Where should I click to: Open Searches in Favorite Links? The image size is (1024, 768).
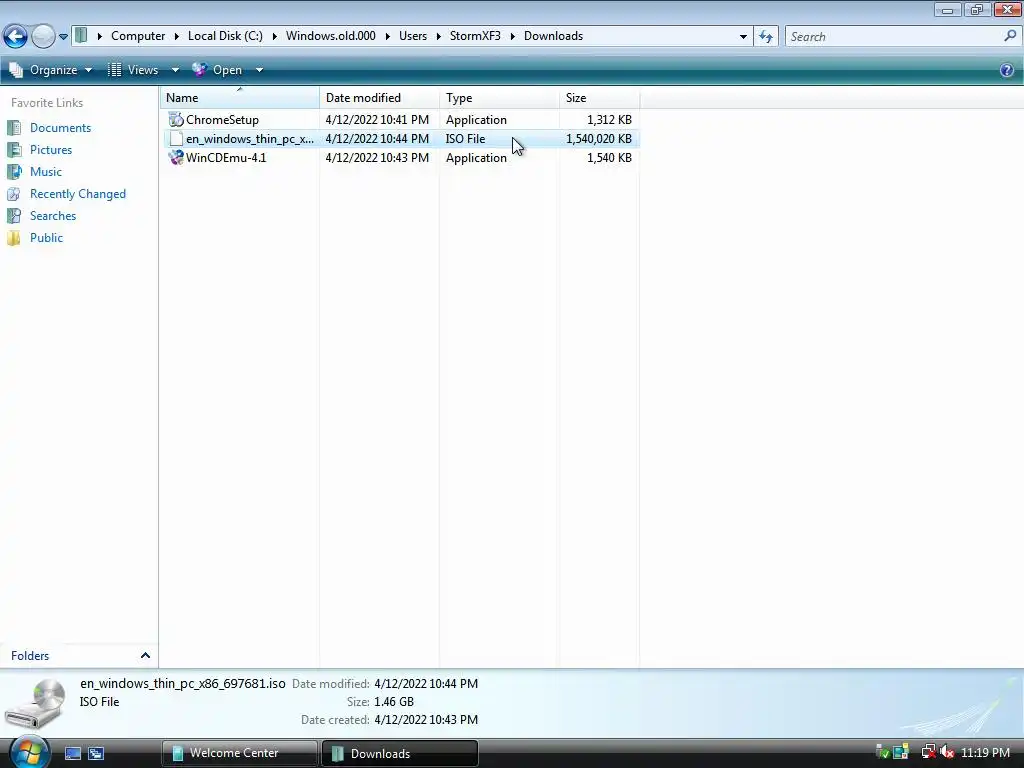(53, 216)
